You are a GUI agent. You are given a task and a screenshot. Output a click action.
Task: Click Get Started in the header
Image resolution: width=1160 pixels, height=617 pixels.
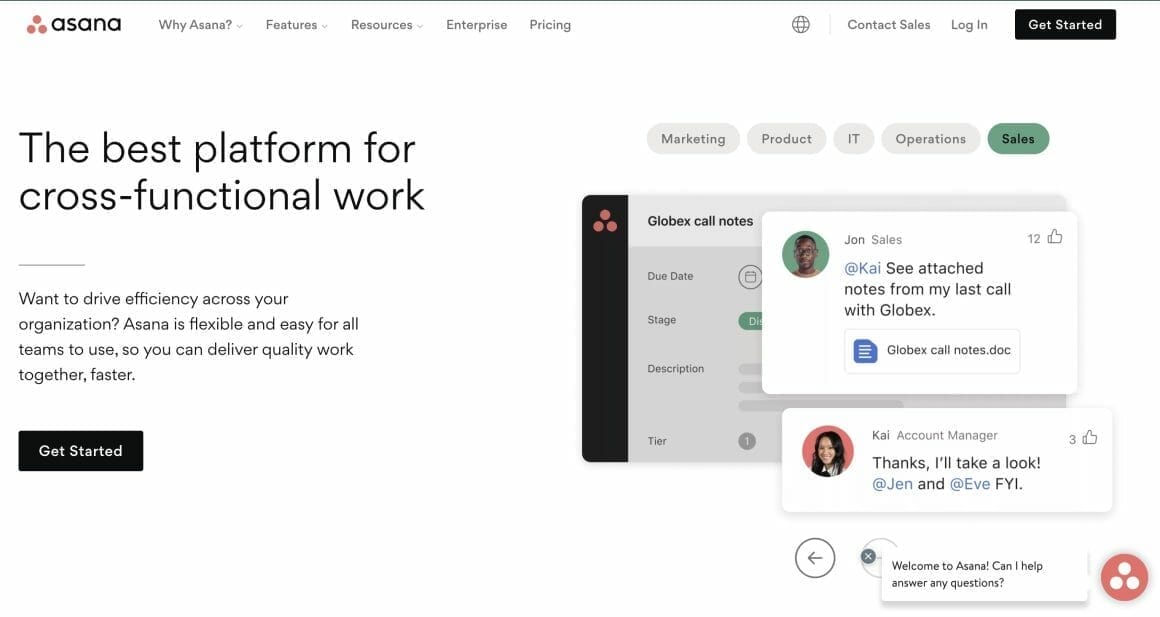(1065, 24)
